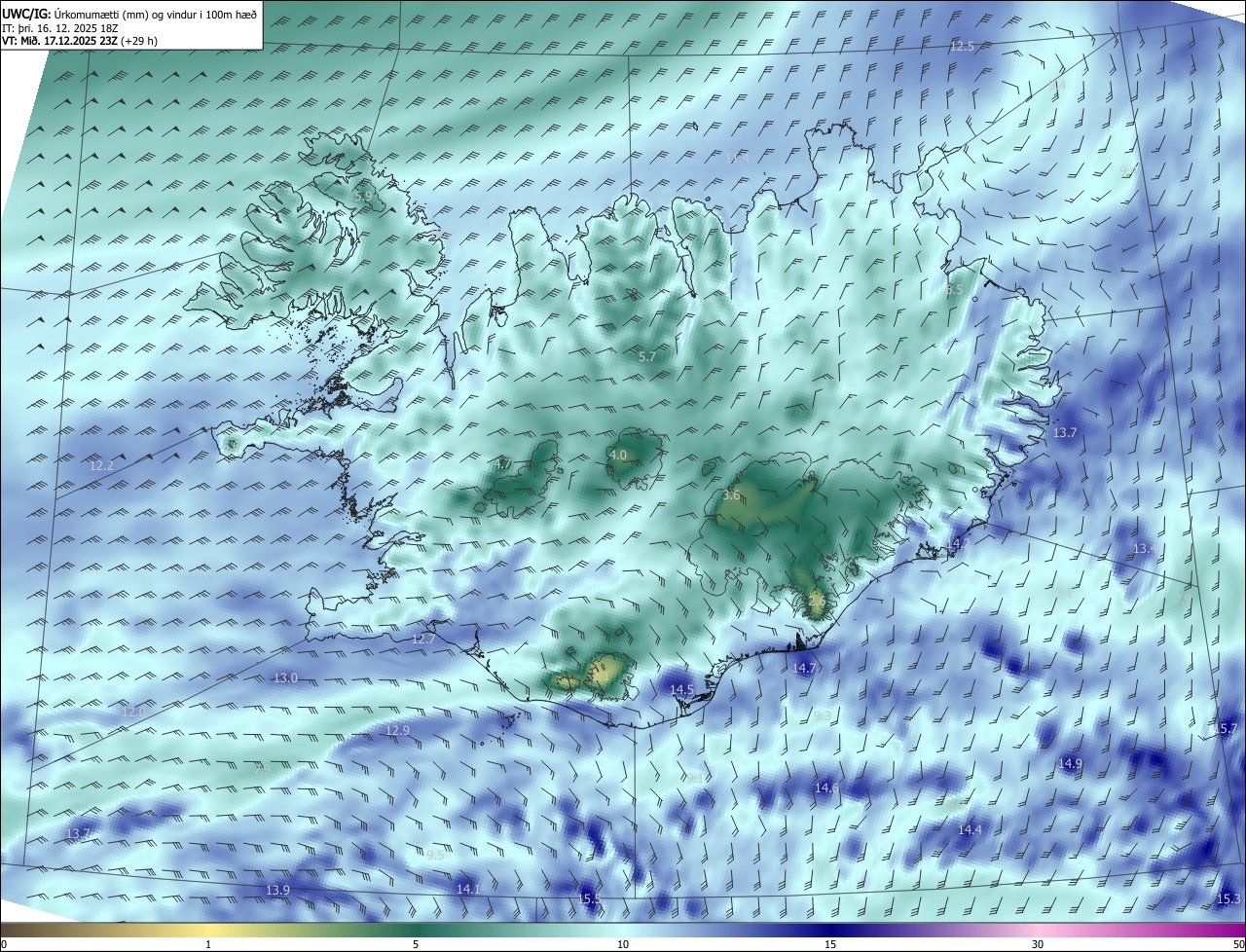Click the '14.1' value near the bottom edge
The width and height of the screenshot is (1246, 952).
coord(468,889)
